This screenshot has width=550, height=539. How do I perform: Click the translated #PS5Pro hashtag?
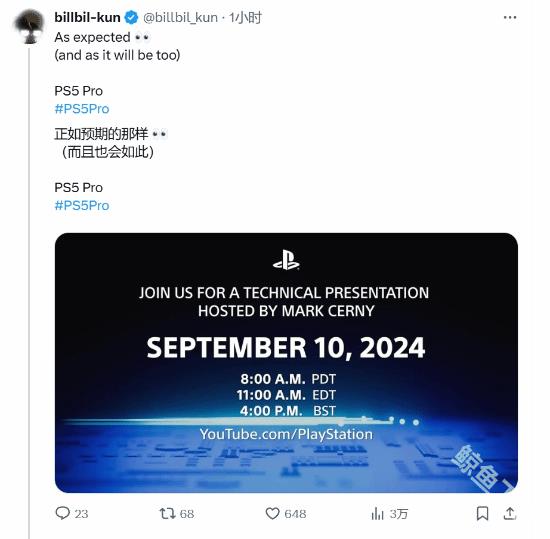(x=82, y=206)
